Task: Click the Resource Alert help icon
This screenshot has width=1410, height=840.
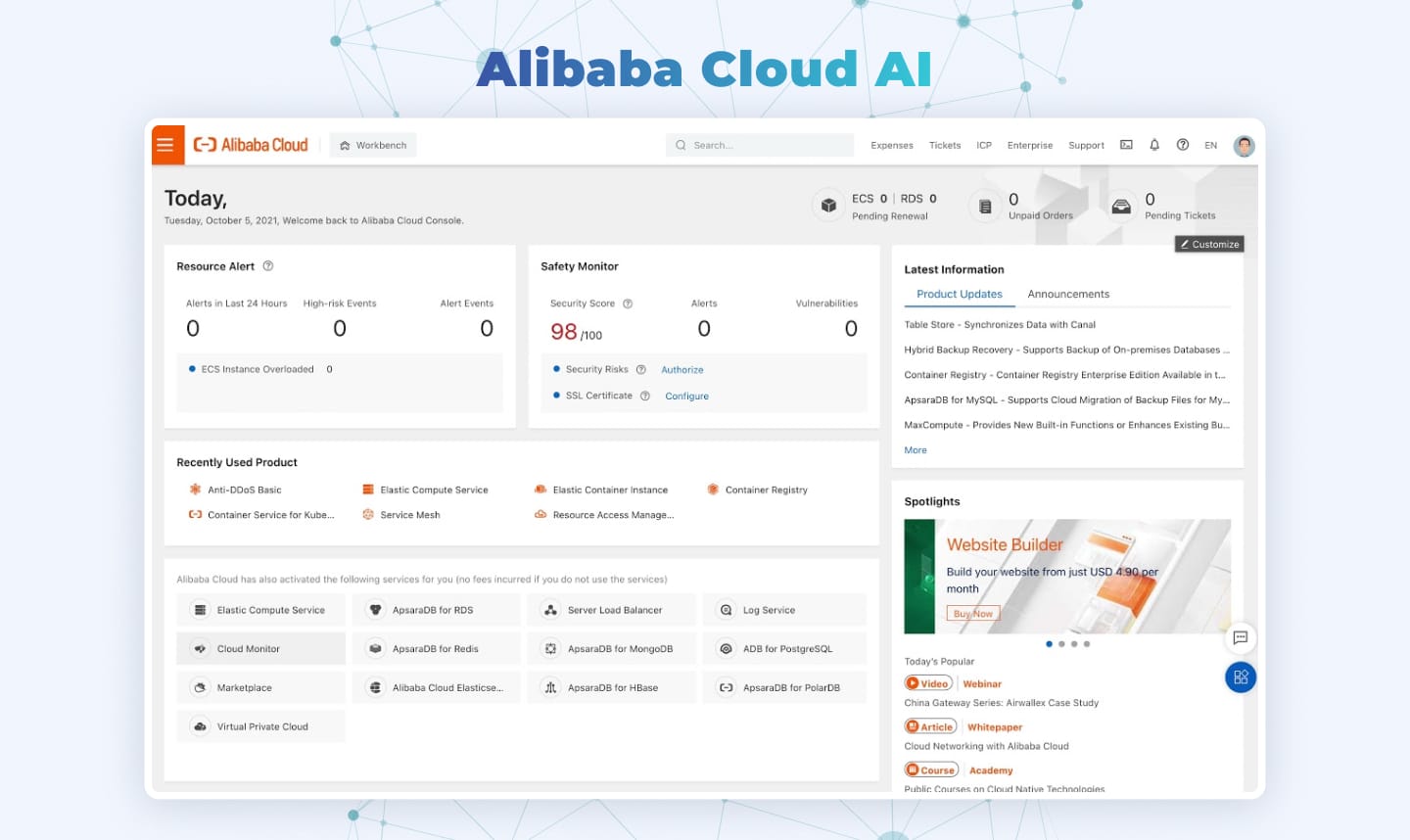Action: (x=268, y=266)
